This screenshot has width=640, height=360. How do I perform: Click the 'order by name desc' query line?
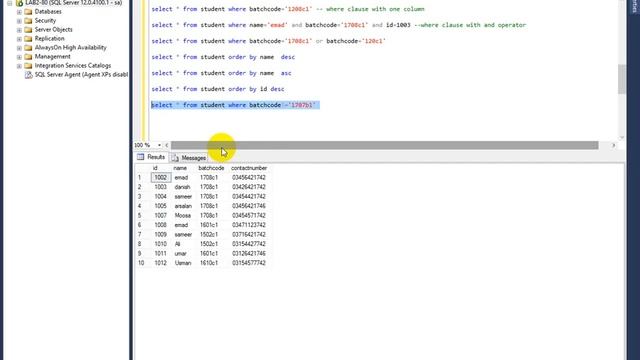pos(223,57)
